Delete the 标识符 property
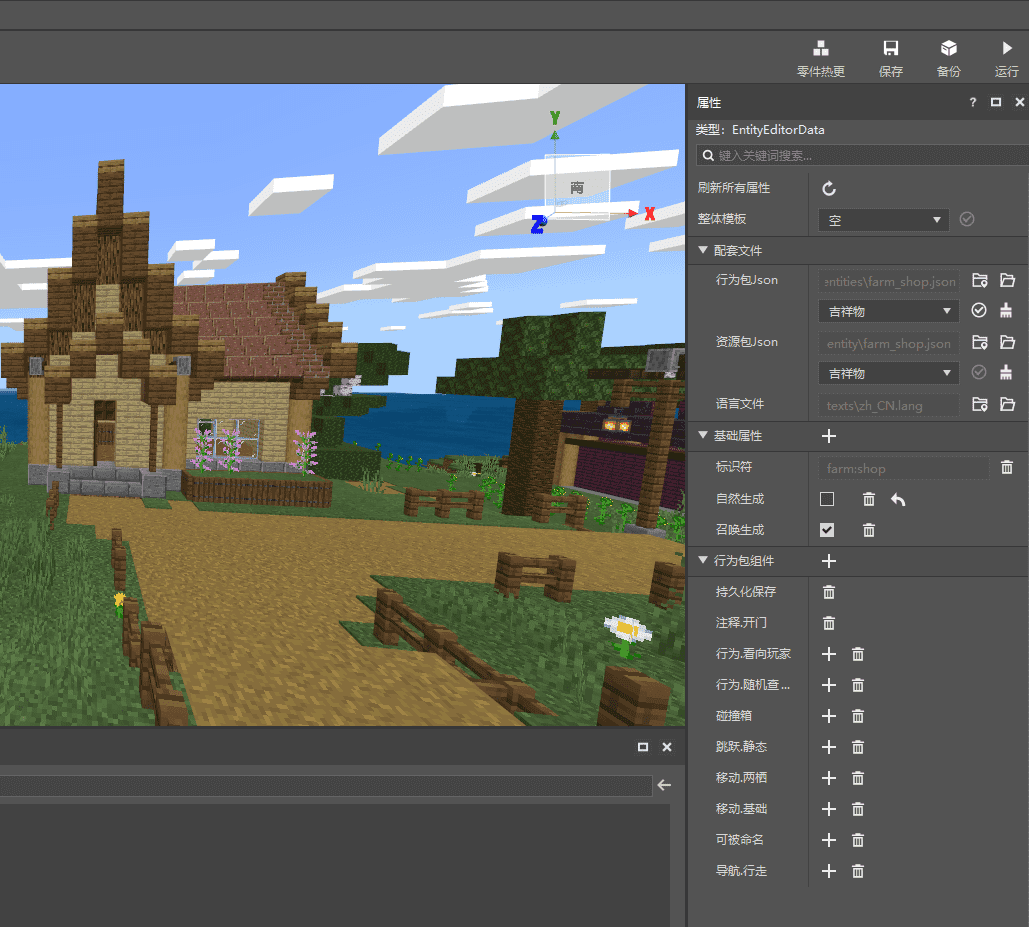 (1007, 467)
